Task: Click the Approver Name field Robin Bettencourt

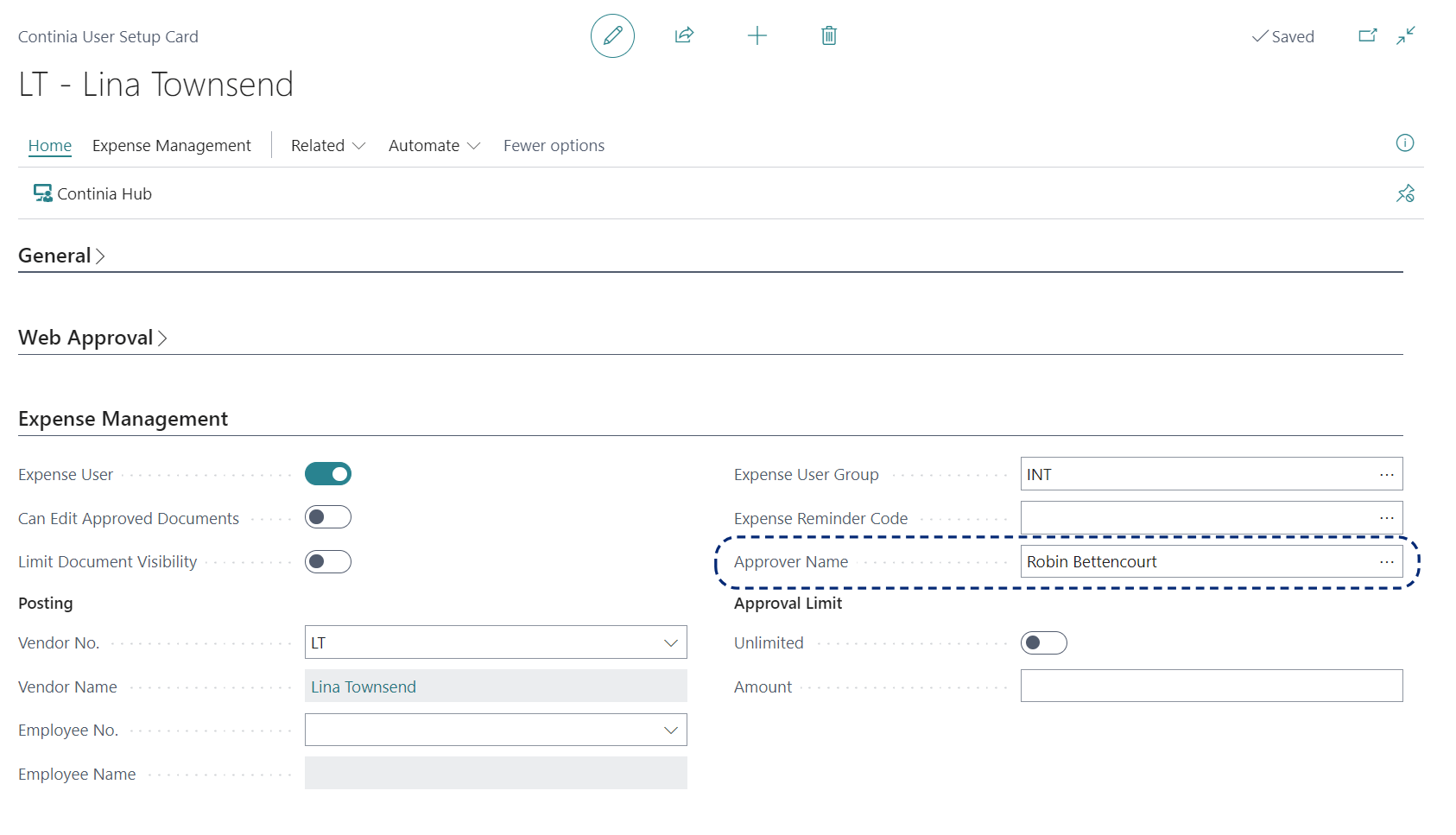Action: click(1212, 562)
